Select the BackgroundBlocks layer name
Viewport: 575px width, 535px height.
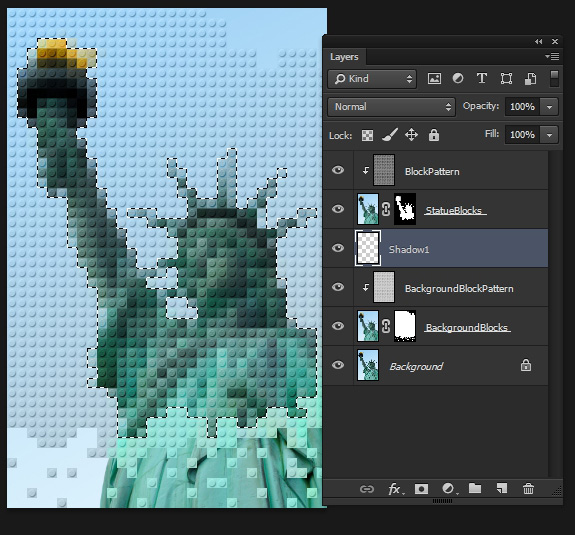tap(467, 327)
